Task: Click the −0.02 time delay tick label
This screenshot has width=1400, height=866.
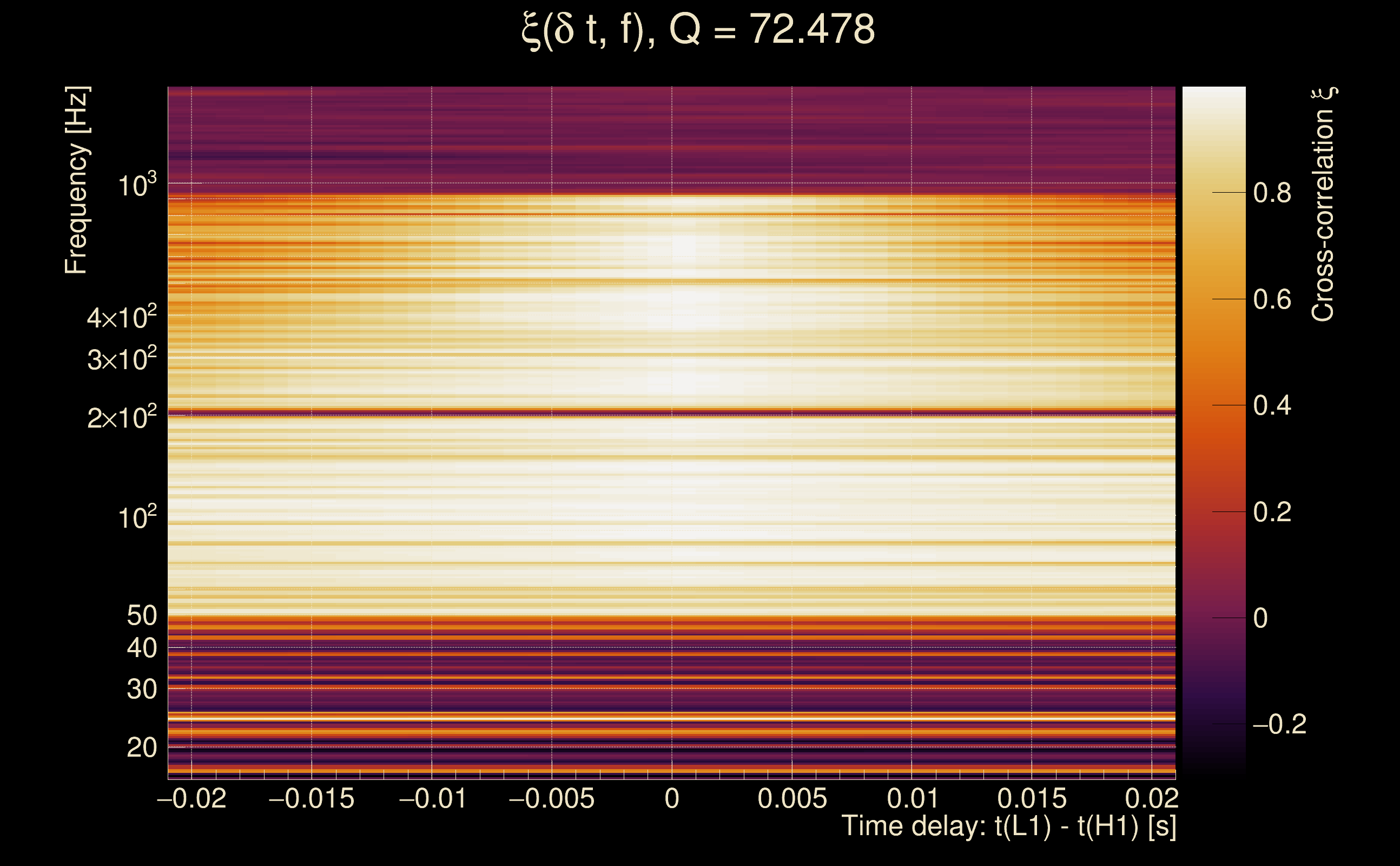Action: tap(191, 799)
